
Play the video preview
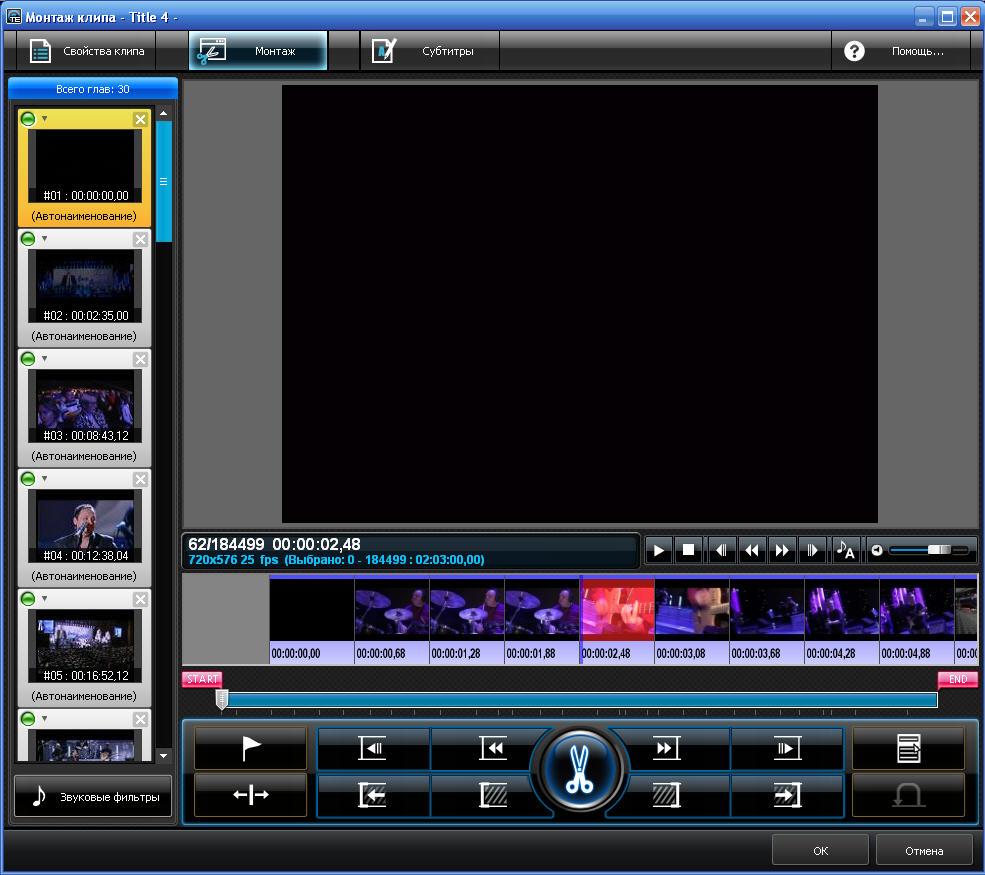point(659,551)
